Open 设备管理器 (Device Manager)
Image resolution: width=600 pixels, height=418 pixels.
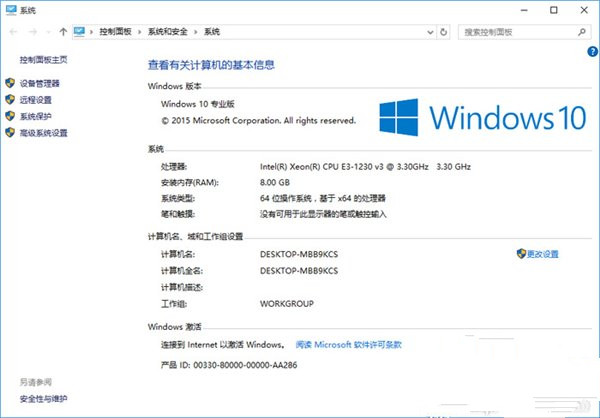click(42, 83)
